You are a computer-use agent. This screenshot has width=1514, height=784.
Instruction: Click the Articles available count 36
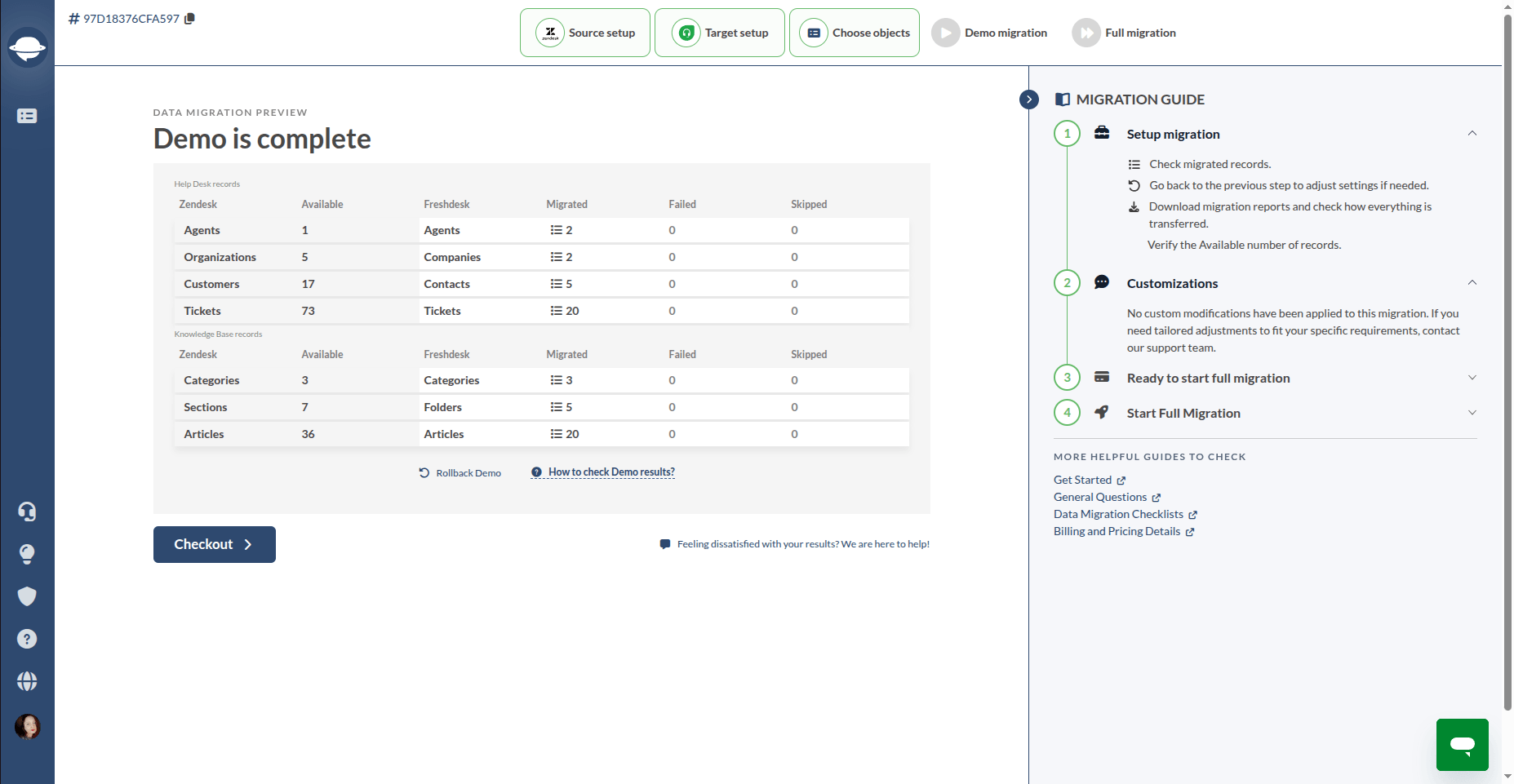point(308,434)
